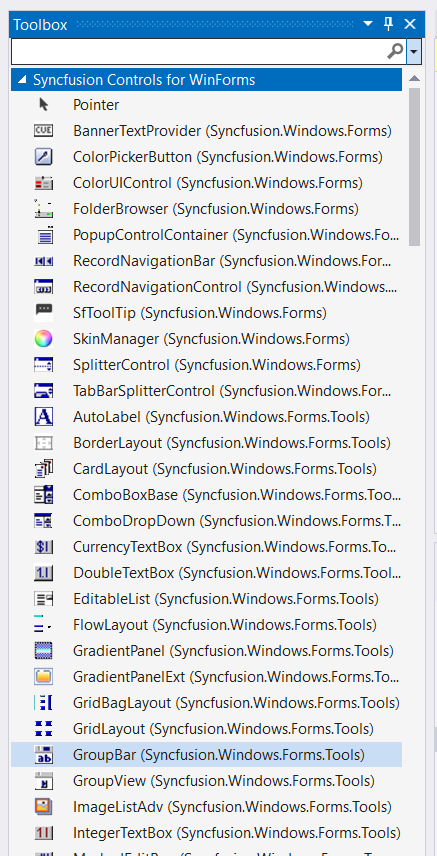
Task: Click the CardLayout icon
Action: point(43,469)
